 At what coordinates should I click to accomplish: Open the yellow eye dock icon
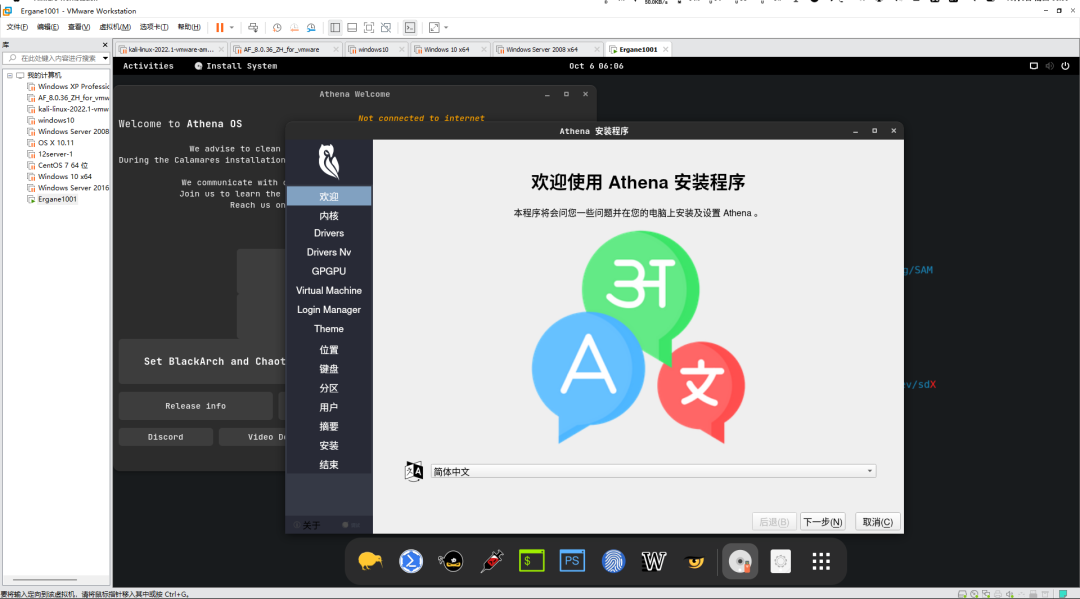pyautogui.click(x=694, y=562)
